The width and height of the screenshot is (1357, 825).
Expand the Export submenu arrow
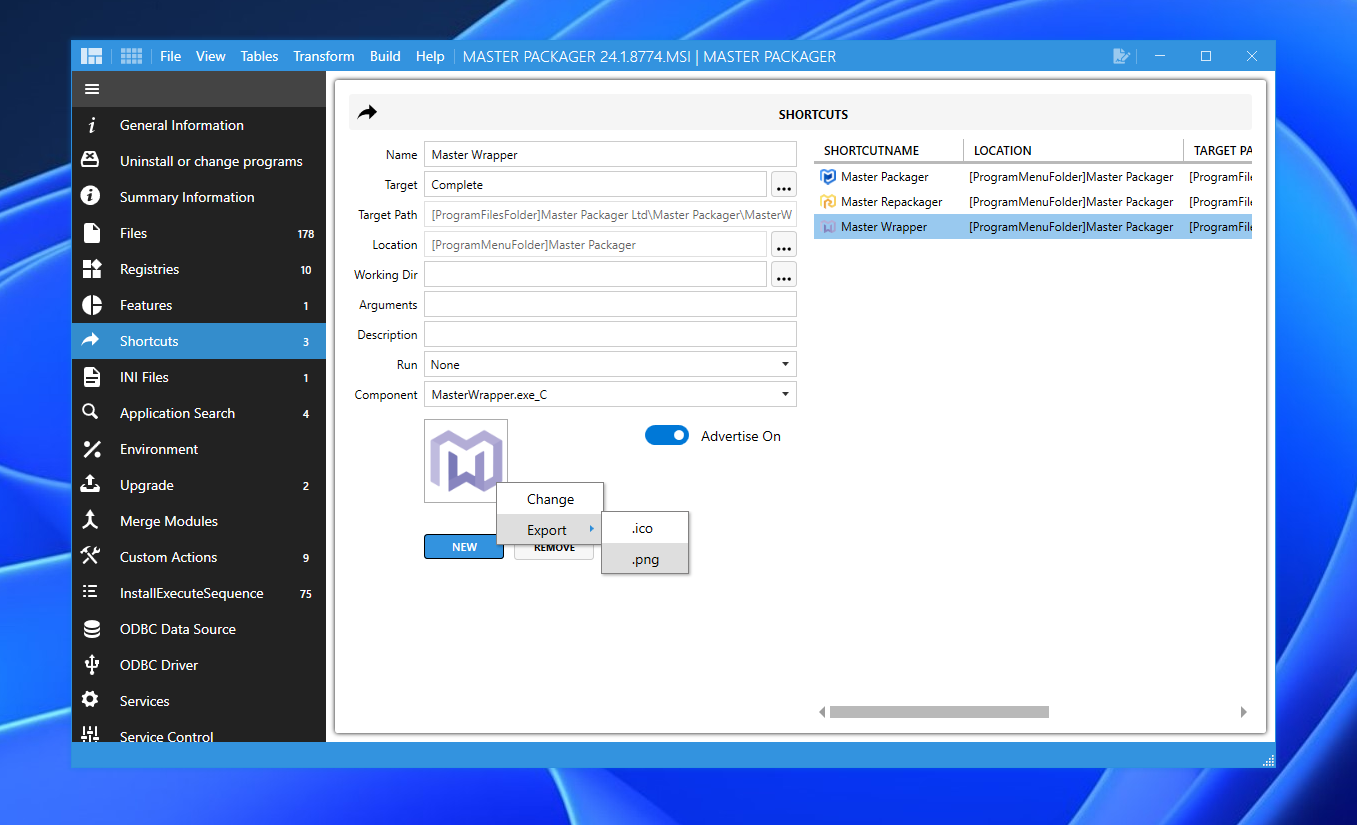coord(591,529)
